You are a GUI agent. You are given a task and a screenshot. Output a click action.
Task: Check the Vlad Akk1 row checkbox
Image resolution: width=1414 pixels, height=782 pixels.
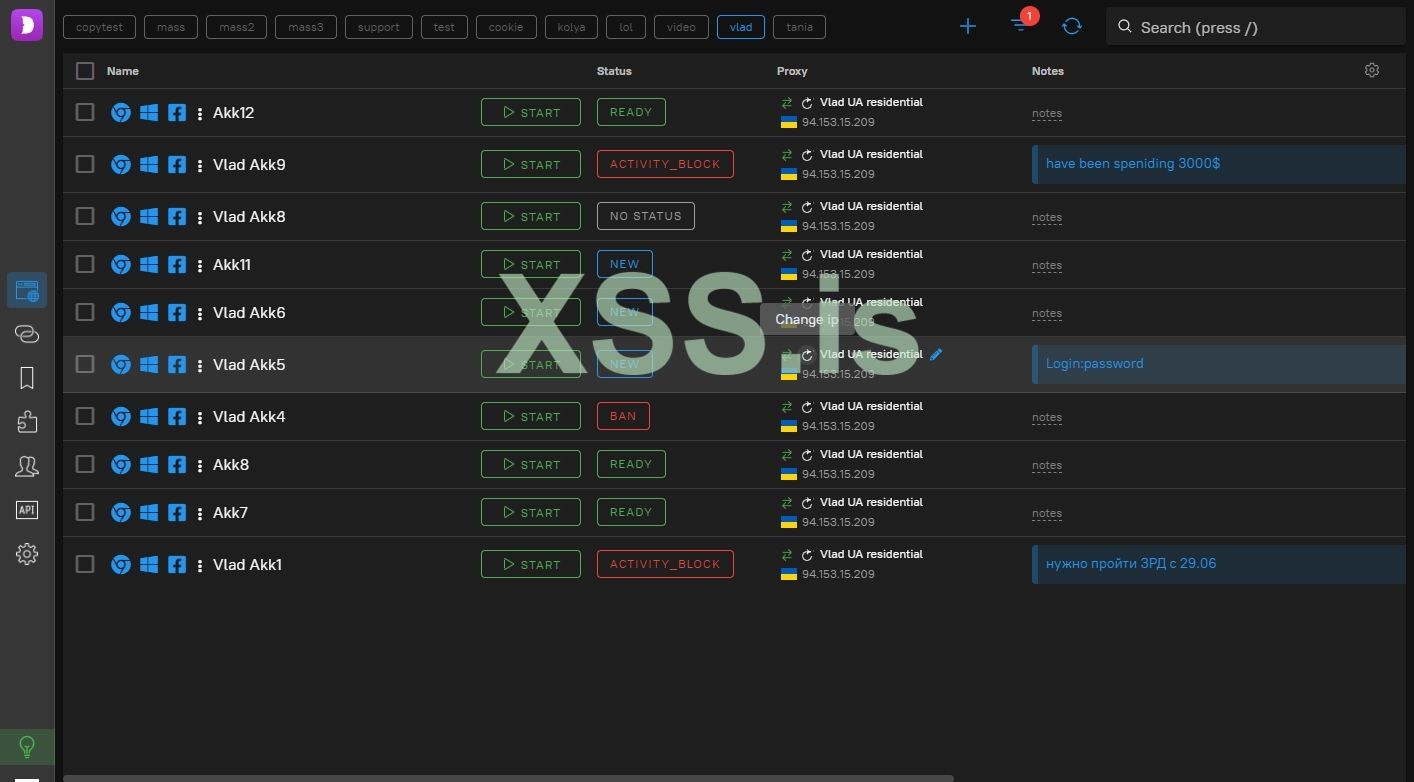pyautogui.click(x=85, y=564)
